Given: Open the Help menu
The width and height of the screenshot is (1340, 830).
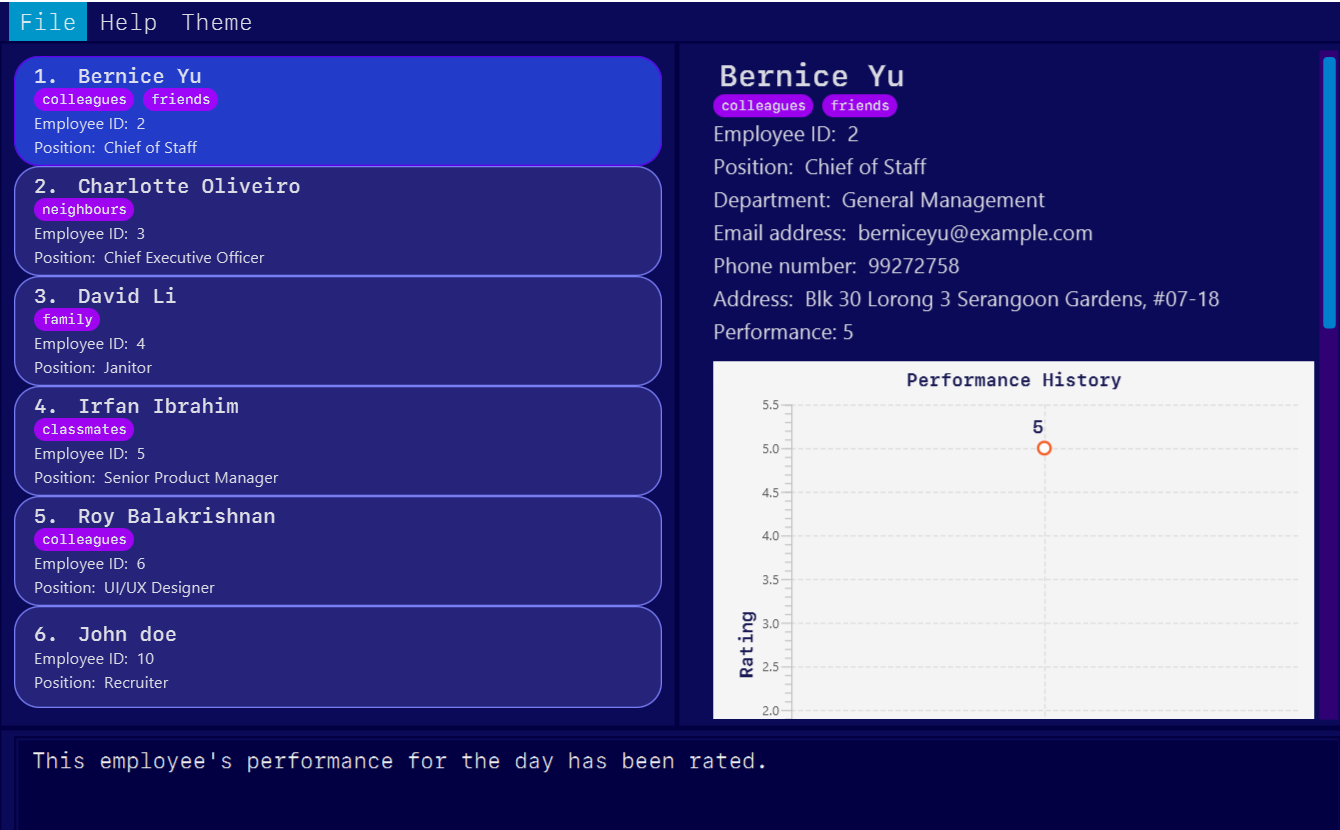Looking at the screenshot, I should [x=129, y=22].
